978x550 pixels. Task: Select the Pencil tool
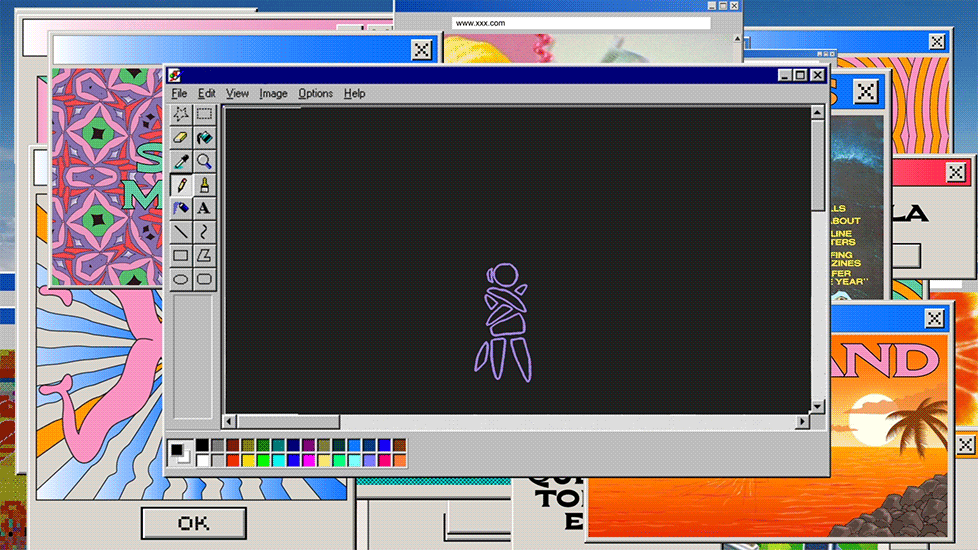point(181,185)
